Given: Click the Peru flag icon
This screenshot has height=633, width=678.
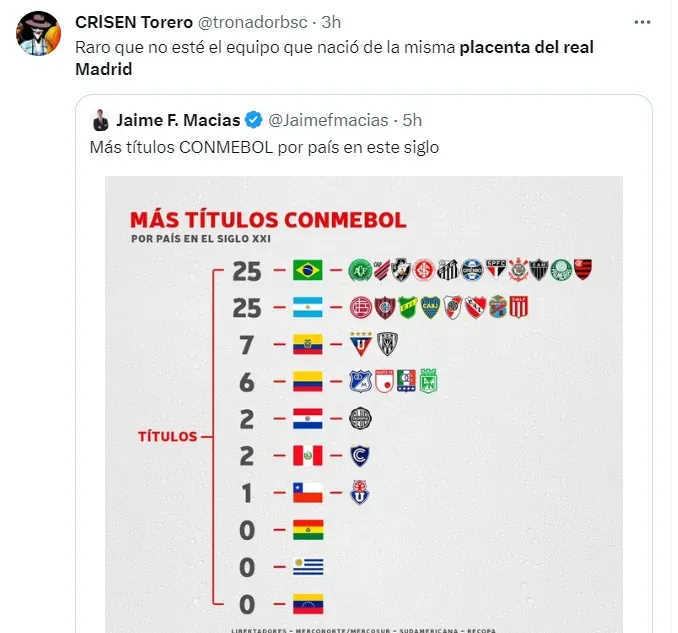Looking at the screenshot, I should coord(307,456).
